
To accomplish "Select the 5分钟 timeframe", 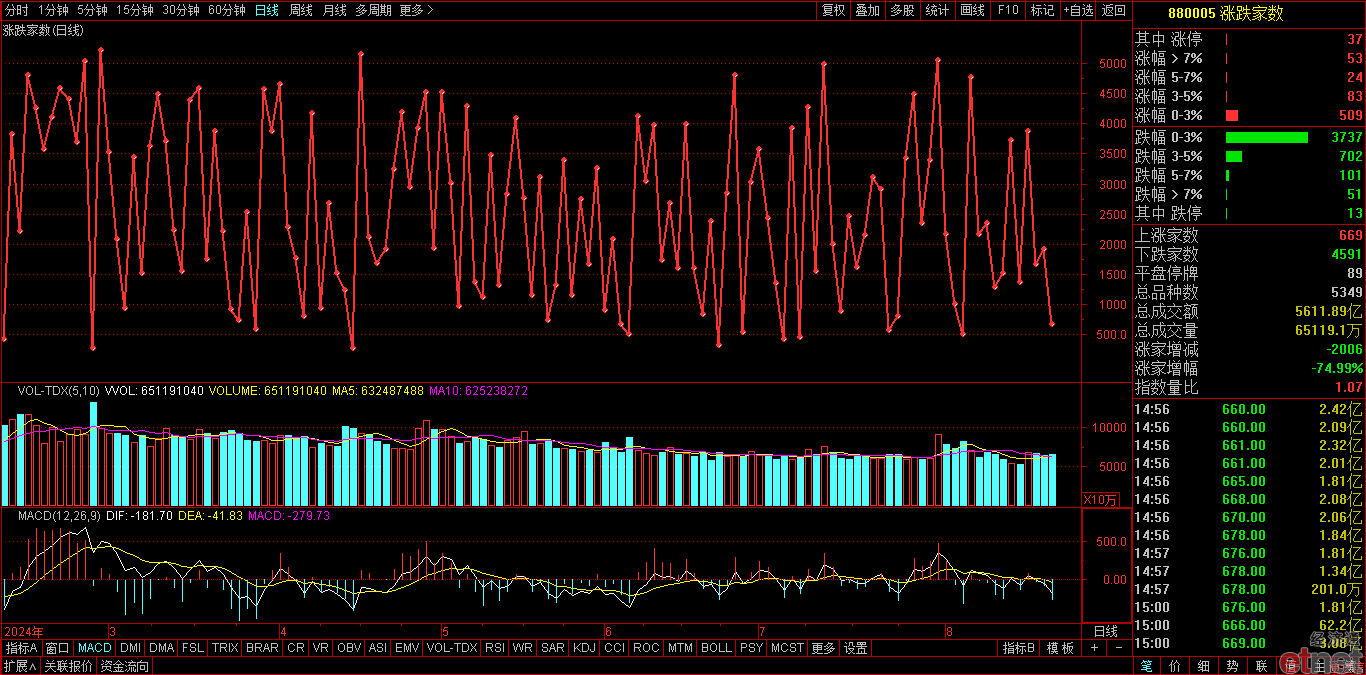I will 92,10.
